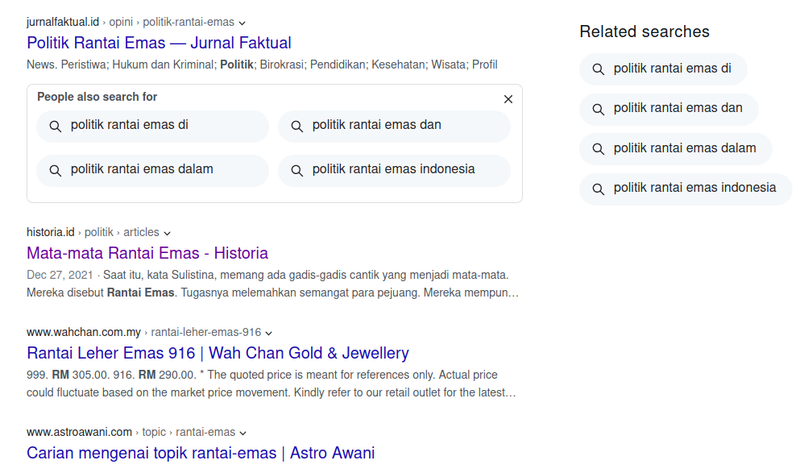Click magnifier icon of related search 'politik rantai emas dalam'
The width and height of the screenshot is (800, 469).
click(x=598, y=149)
